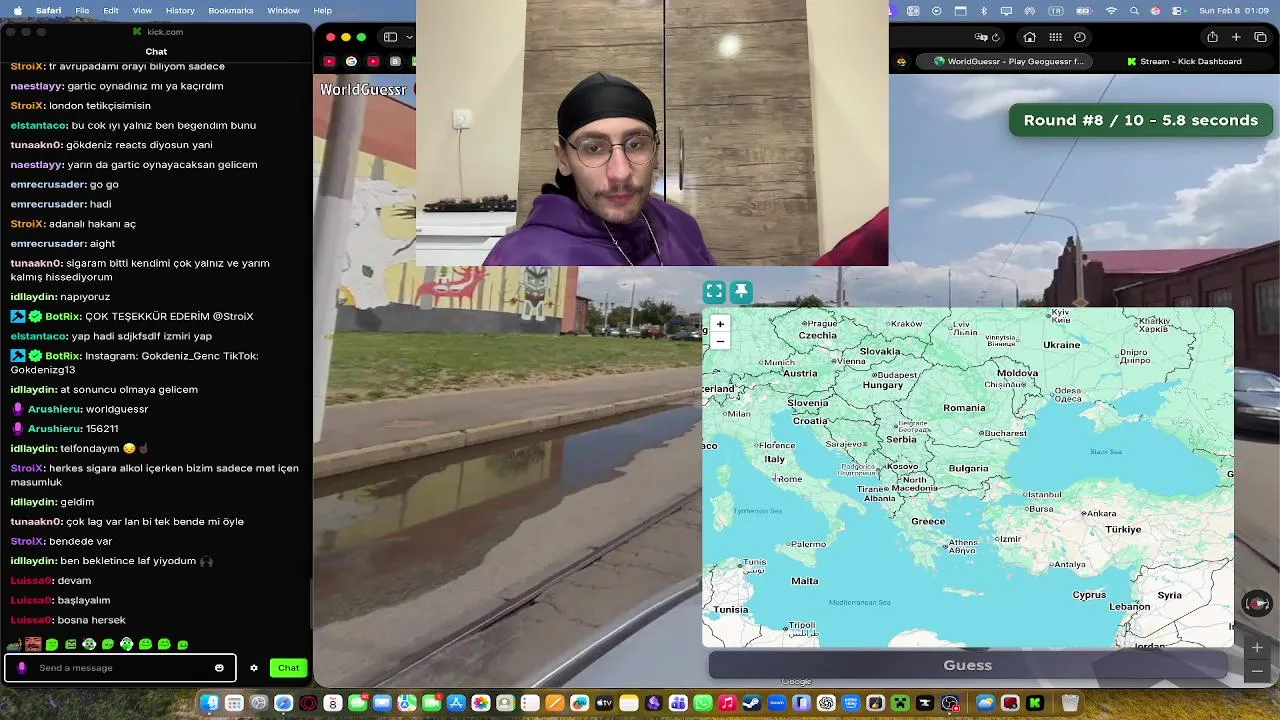
Task: Pin the guess map open
Action: click(x=741, y=292)
